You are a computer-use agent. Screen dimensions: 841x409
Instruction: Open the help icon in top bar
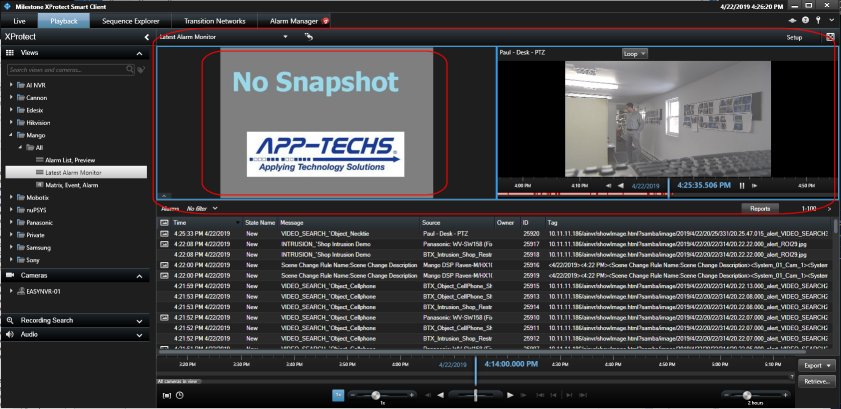pyautogui.click(x=805, y=20)
